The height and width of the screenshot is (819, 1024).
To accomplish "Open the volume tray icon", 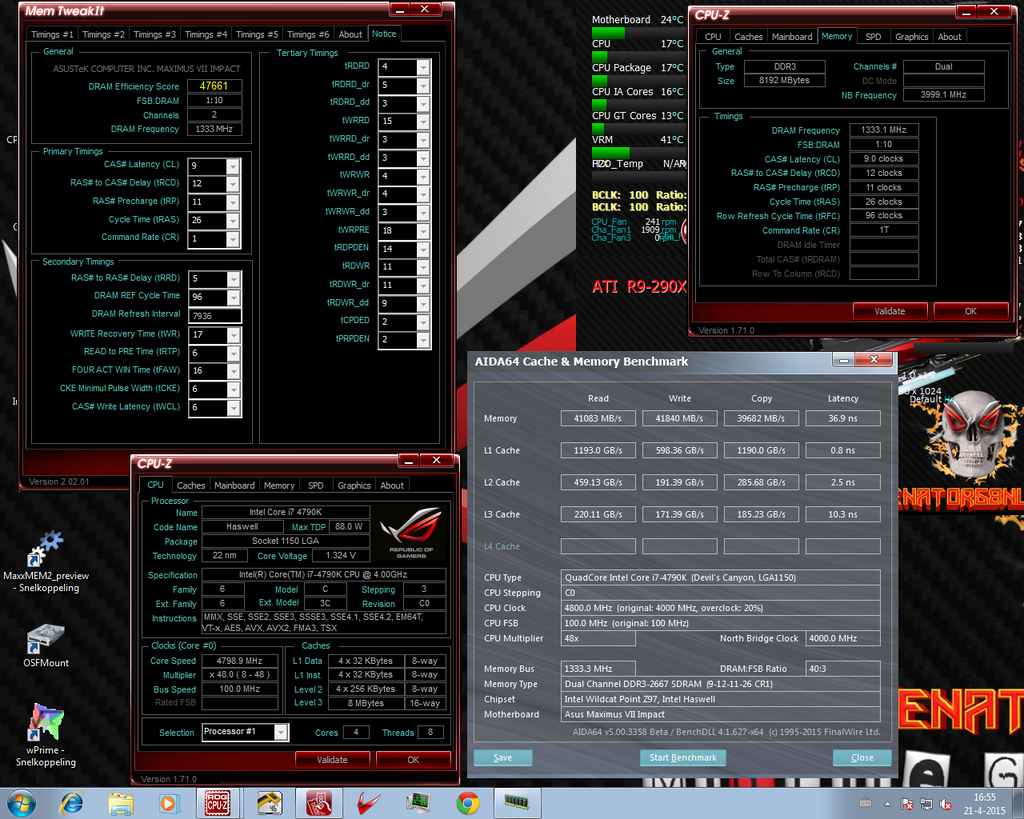I will click(x=945, y=803).
